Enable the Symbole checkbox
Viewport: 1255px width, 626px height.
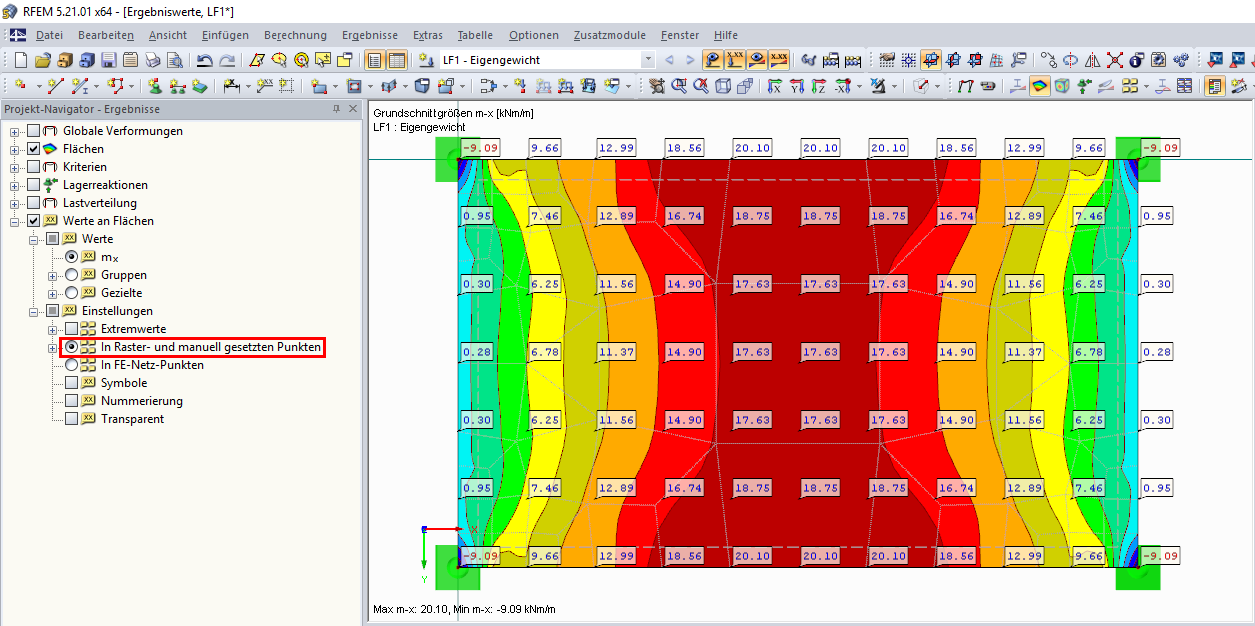[x=72, y=383]
